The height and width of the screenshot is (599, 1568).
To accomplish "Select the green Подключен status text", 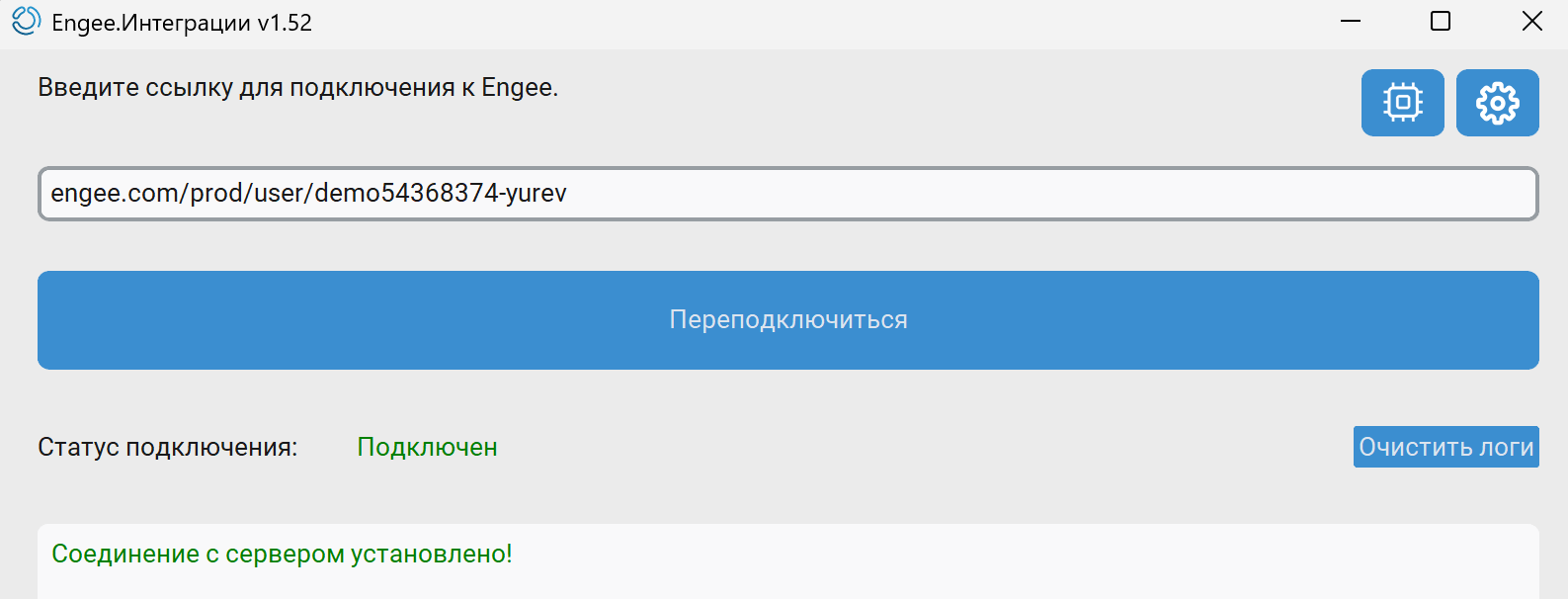I will [x=427, y=448].
